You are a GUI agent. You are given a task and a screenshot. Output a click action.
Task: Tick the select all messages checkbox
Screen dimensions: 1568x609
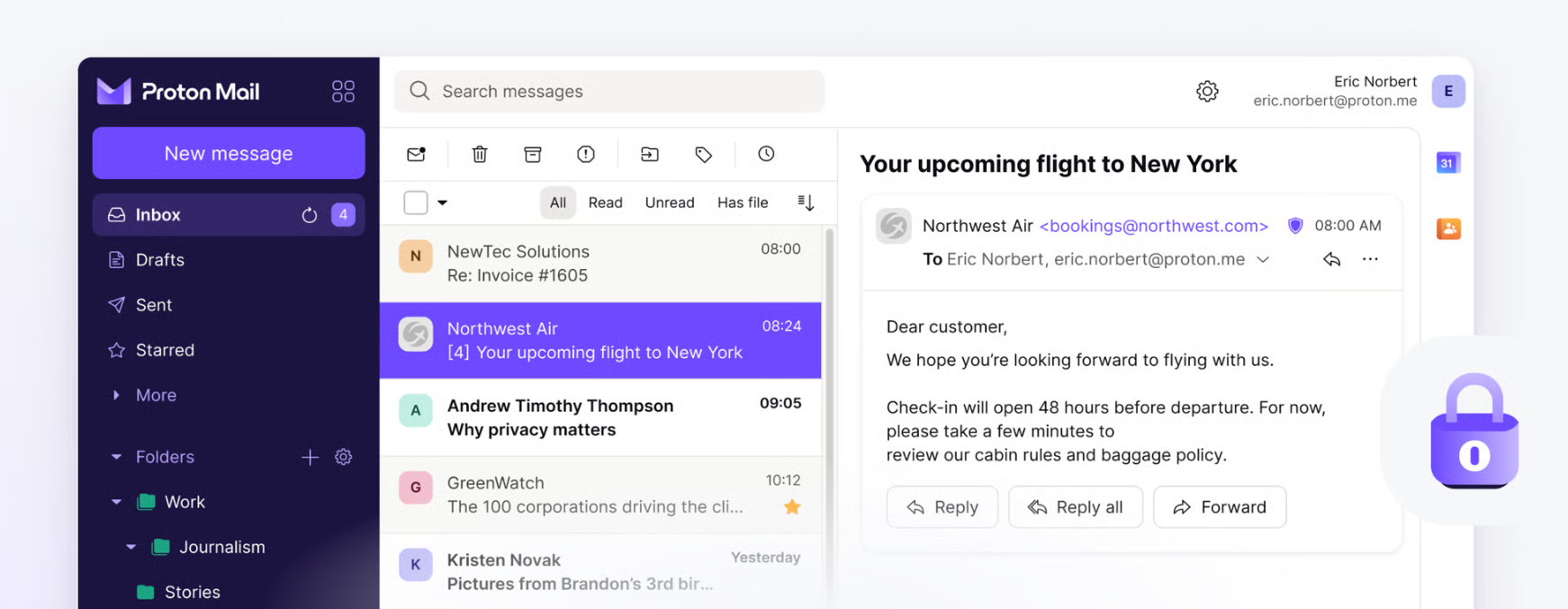tap(416, 202)
